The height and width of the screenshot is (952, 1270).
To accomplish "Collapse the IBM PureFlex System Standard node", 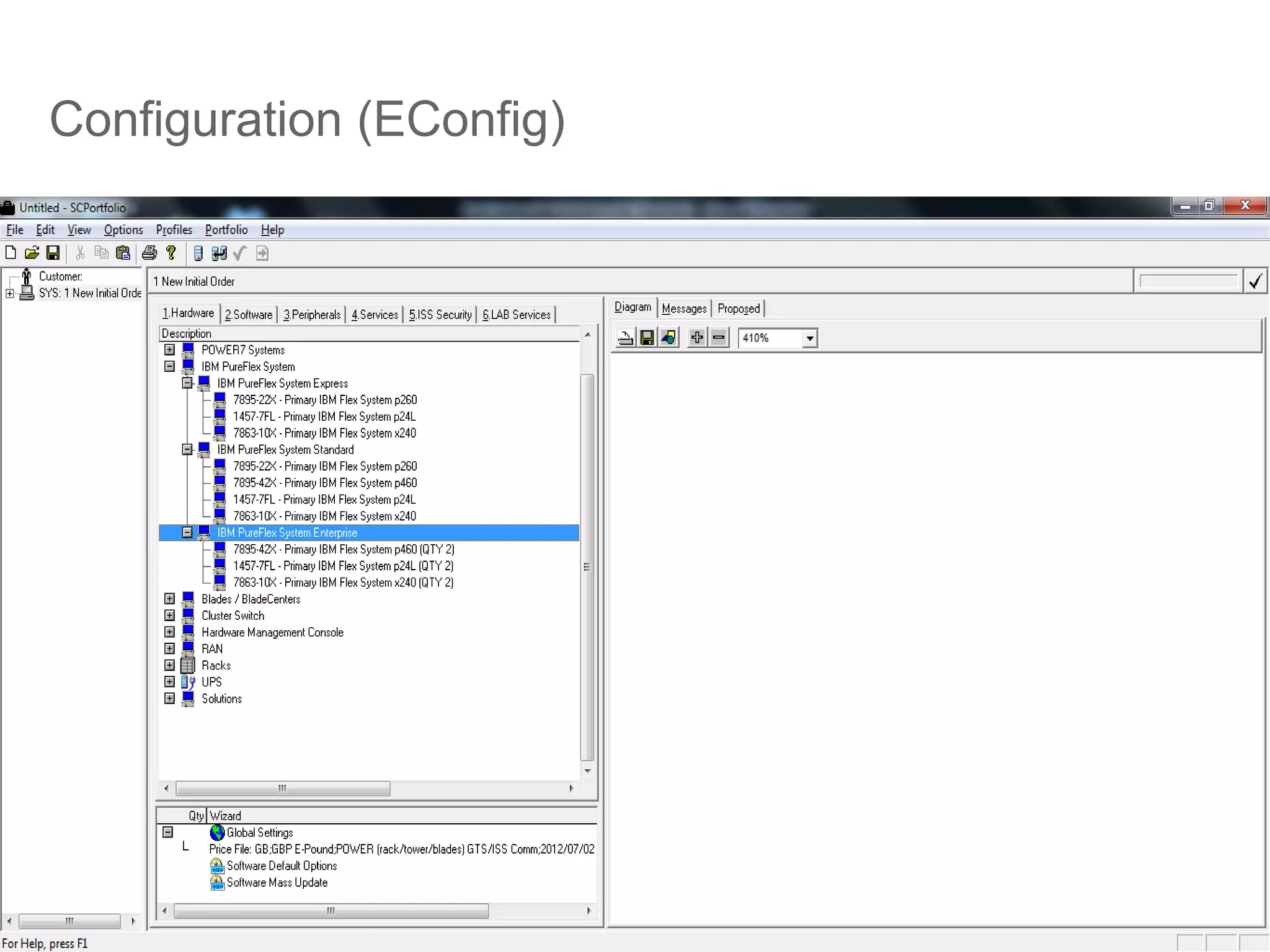I will [x=187, y=449].
